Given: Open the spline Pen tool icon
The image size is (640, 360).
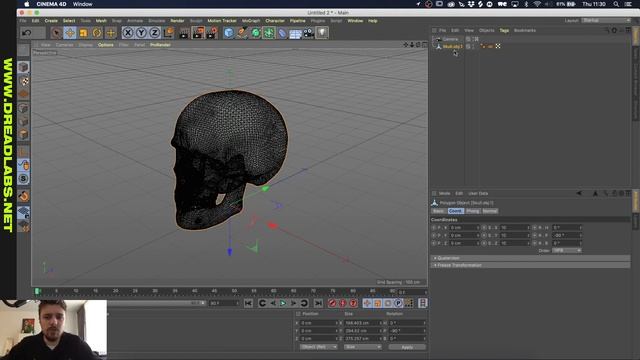Looking at the screenshot, I should coord(242,33).
